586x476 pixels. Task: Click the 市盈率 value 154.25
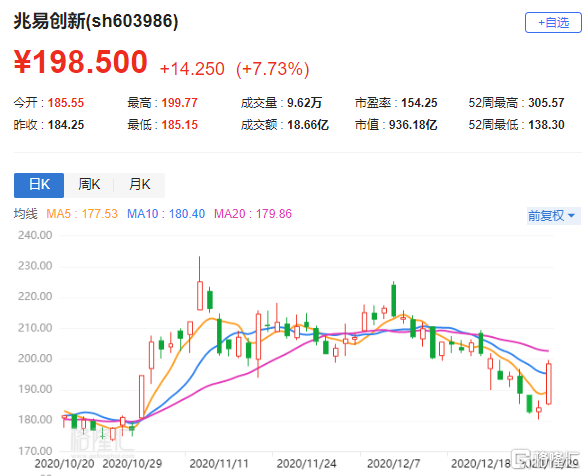click(x=419, y=103)
